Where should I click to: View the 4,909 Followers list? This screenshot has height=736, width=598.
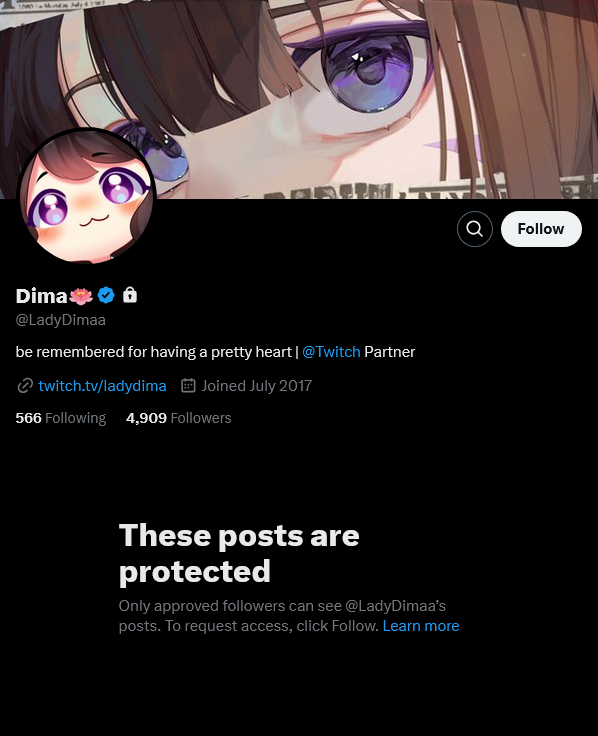[x=179, y=418]
